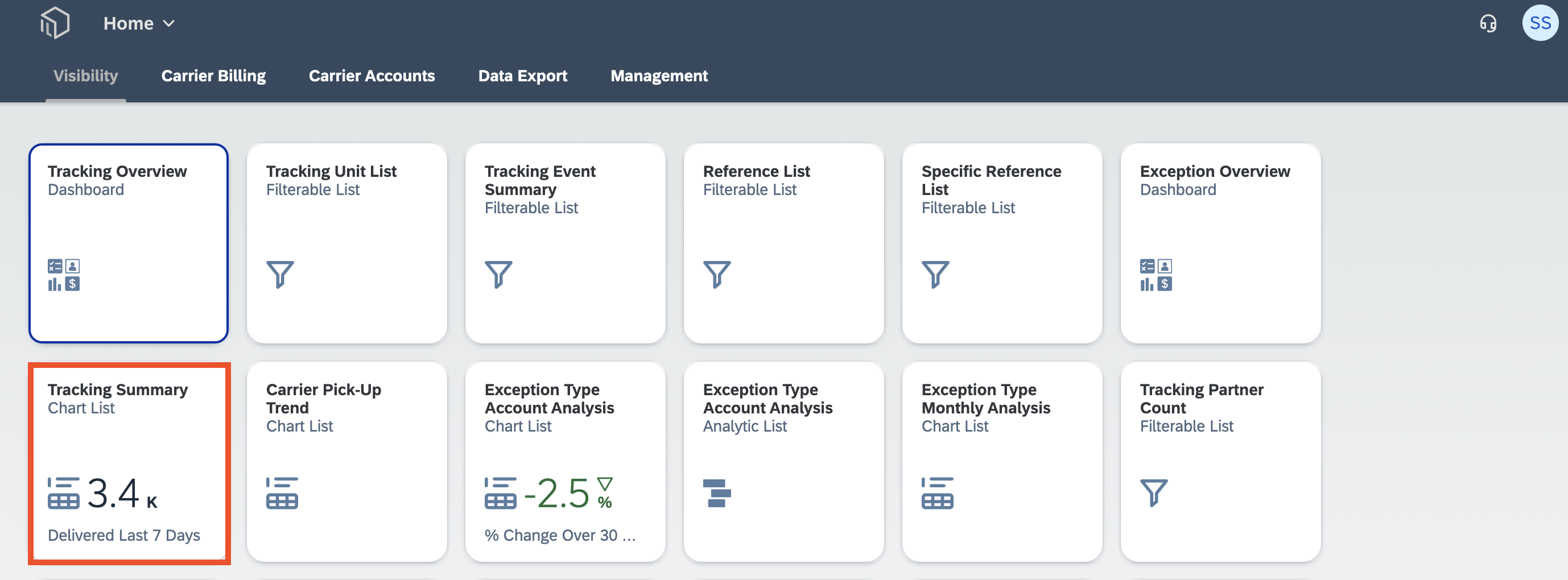This screenshot has height=580, width=1568.
Task: Click dashboard icon on Exception Overview tile
Action: [1156, 275]
